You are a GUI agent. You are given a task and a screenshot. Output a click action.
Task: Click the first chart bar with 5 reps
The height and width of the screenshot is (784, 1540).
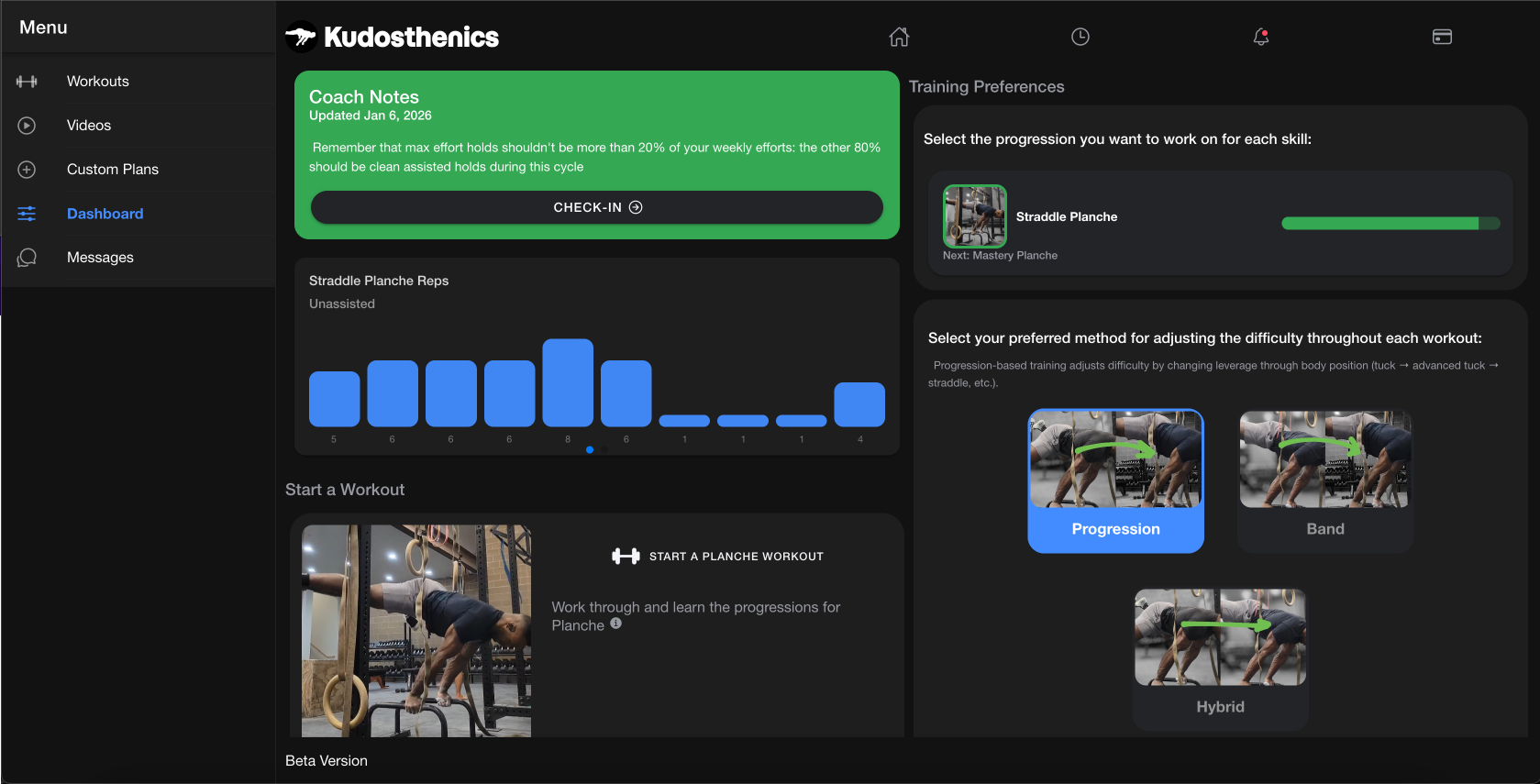[x=334, y=399]
